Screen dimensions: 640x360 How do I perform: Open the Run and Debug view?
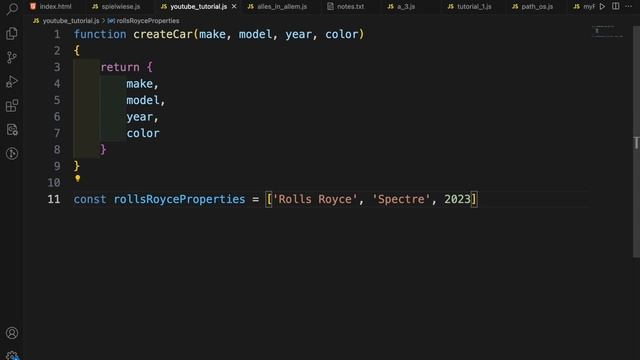point(12,82)
